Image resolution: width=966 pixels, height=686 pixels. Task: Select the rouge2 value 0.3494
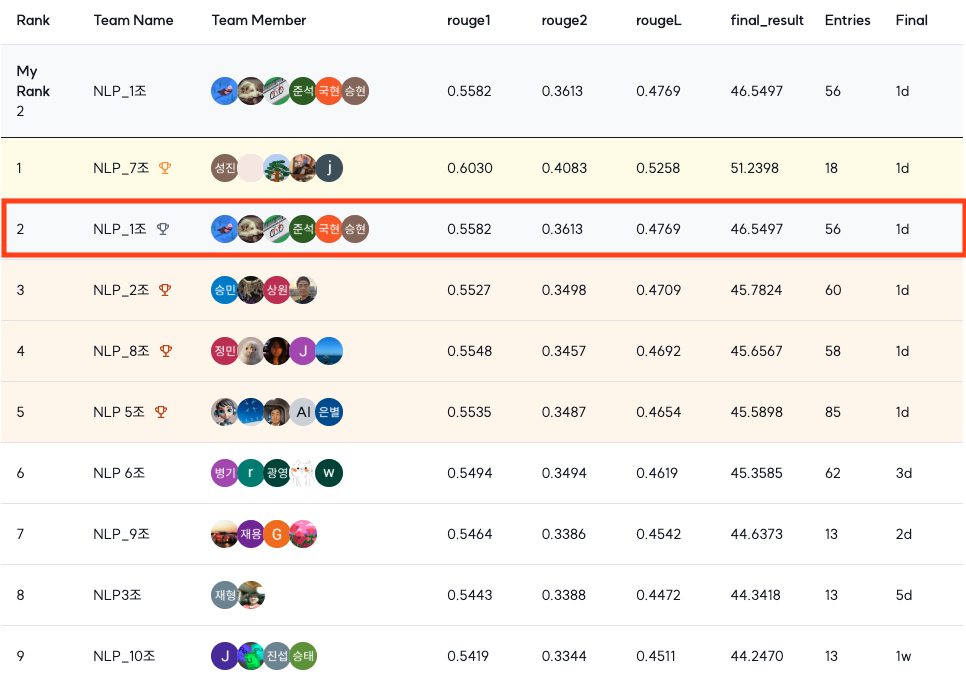(564, 472)
